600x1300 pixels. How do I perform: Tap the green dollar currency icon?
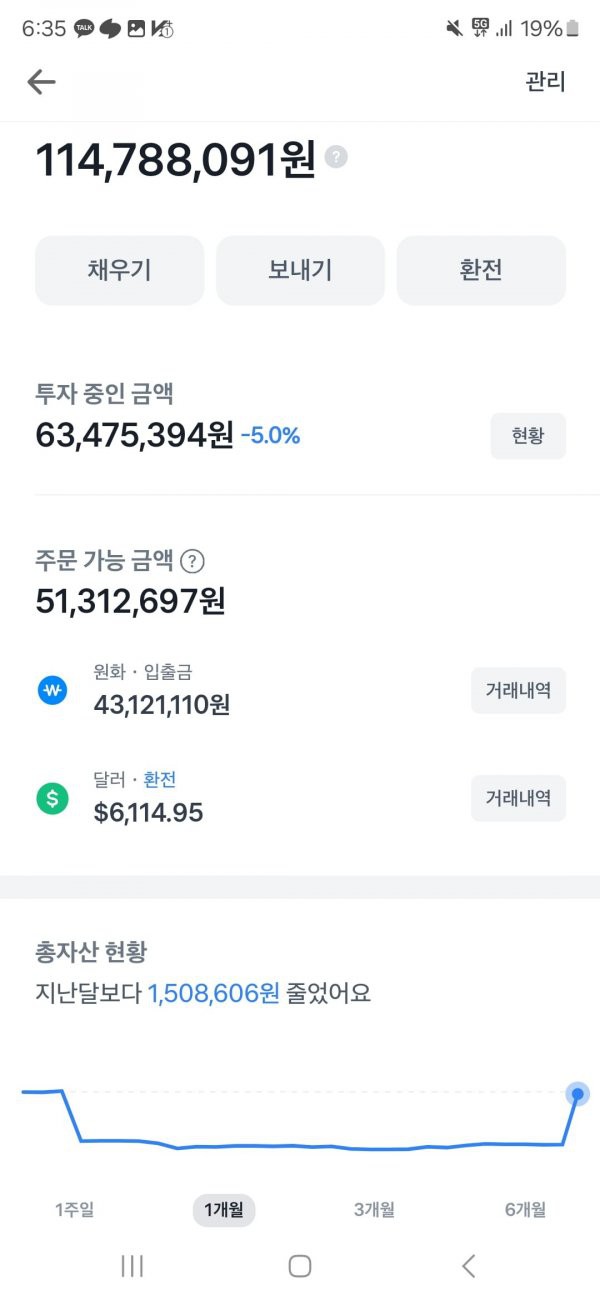(x=52, y=798)
